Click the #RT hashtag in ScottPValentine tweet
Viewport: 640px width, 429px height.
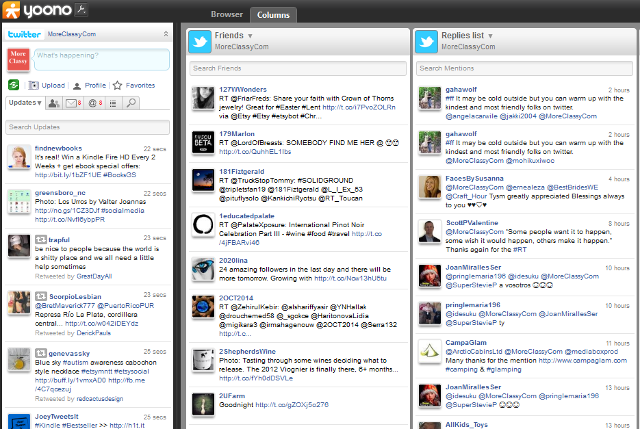pyautogui.click(x=520, y=249)
